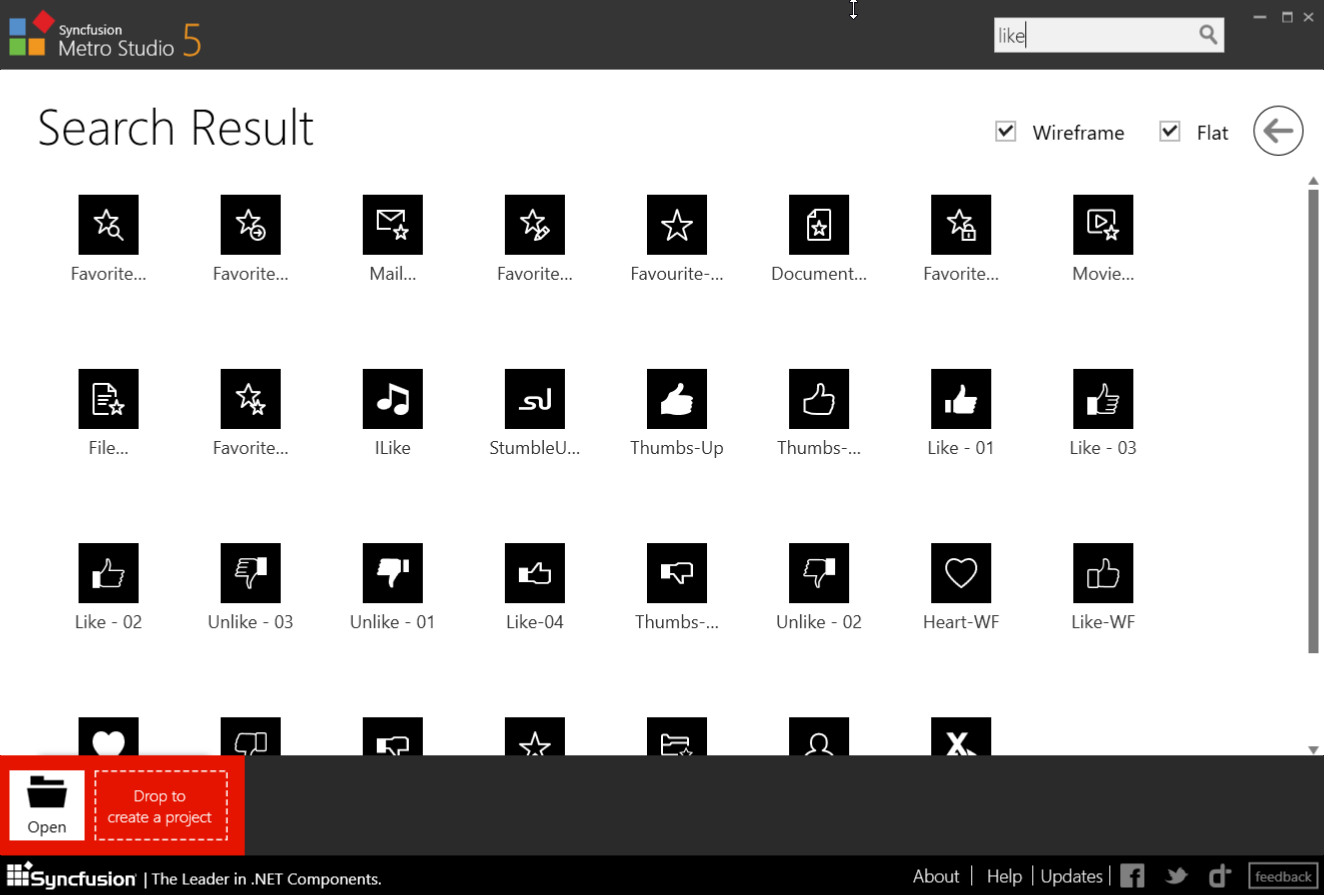The width and height of the screenshot is (1324, 895).
Task: Click the Like - 01 icon
Action: (960, 399)
